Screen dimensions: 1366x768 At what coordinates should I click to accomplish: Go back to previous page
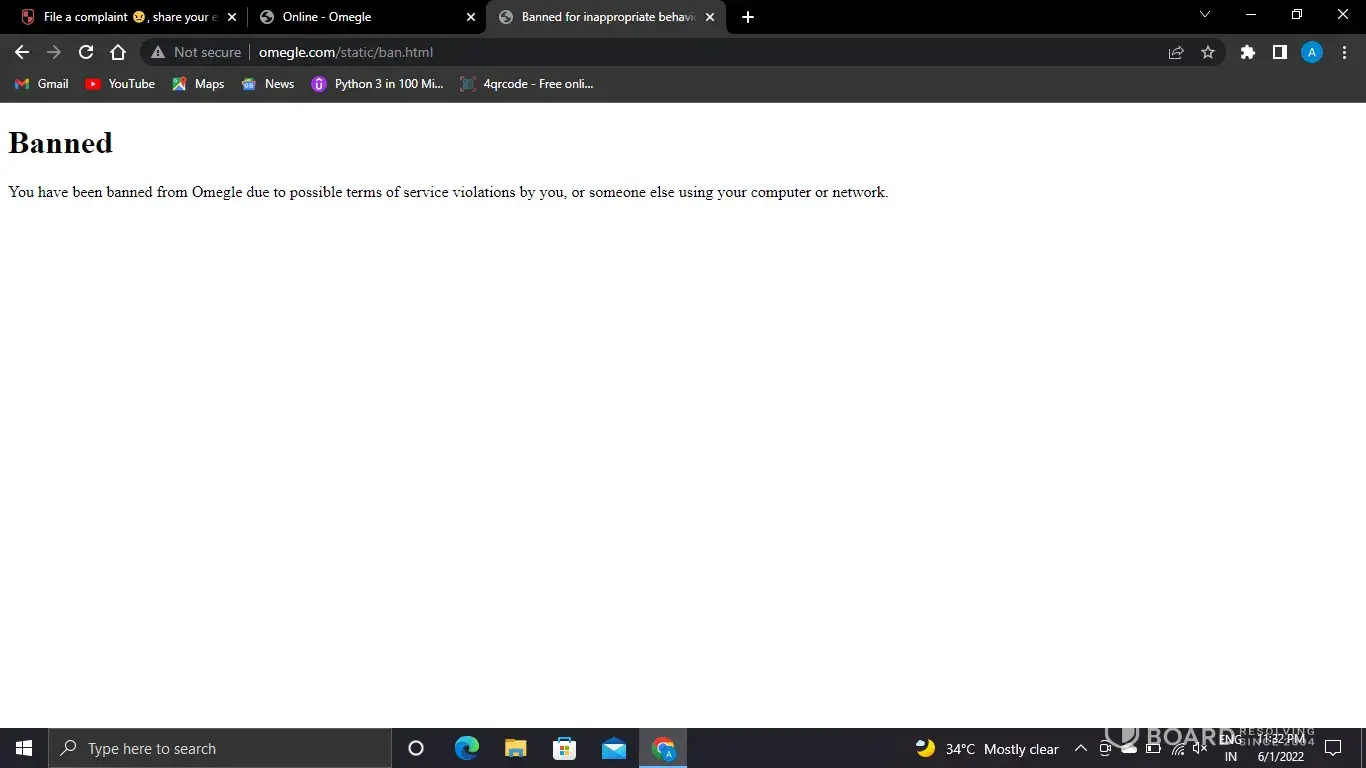click(22, 52)
